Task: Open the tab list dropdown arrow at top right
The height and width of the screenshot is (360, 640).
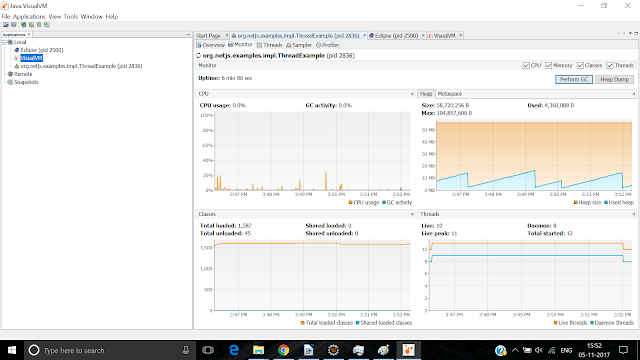Action: pyautogui.click(x=630, y=33)
